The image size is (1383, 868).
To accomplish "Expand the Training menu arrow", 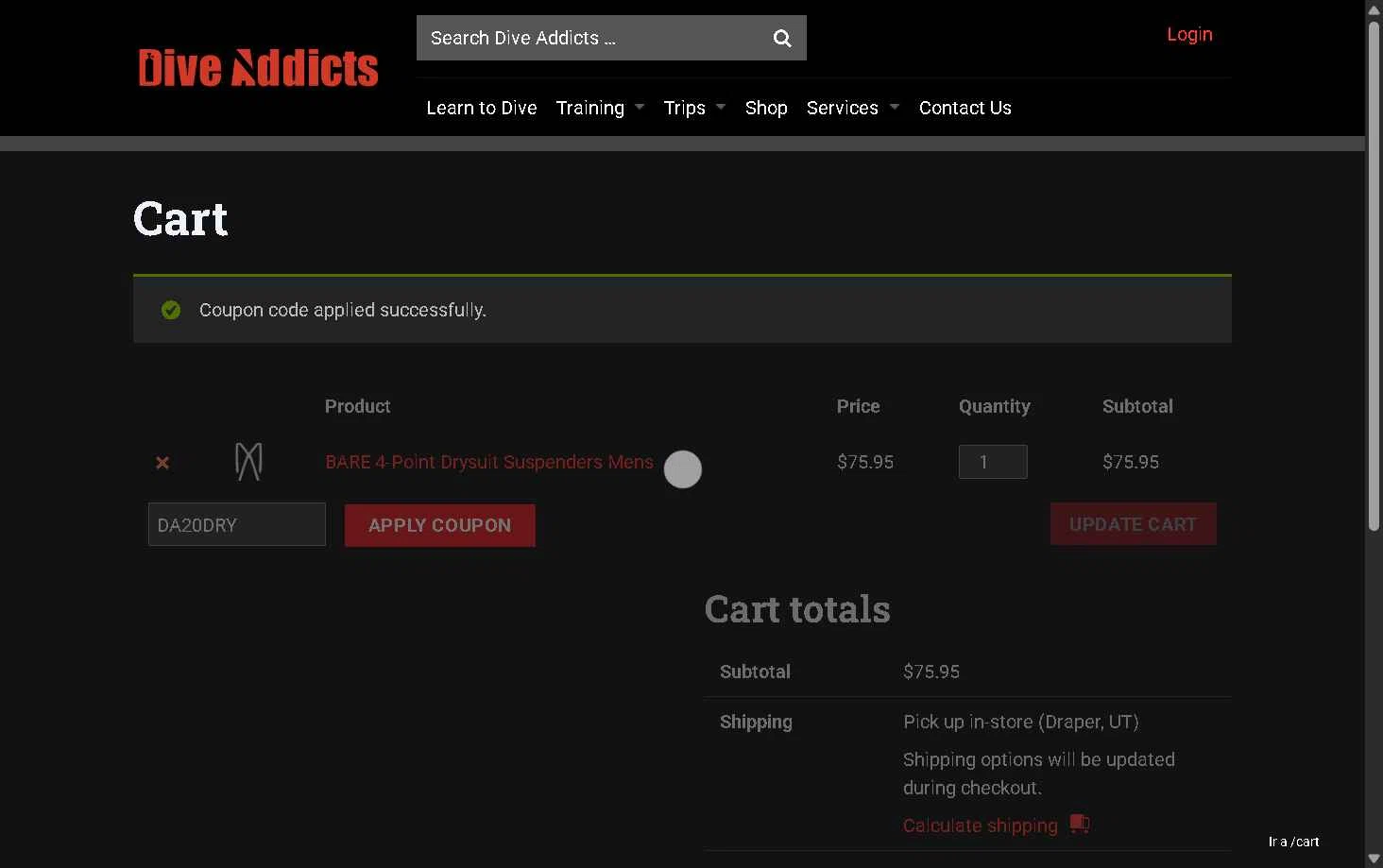I will click(640, 107).
